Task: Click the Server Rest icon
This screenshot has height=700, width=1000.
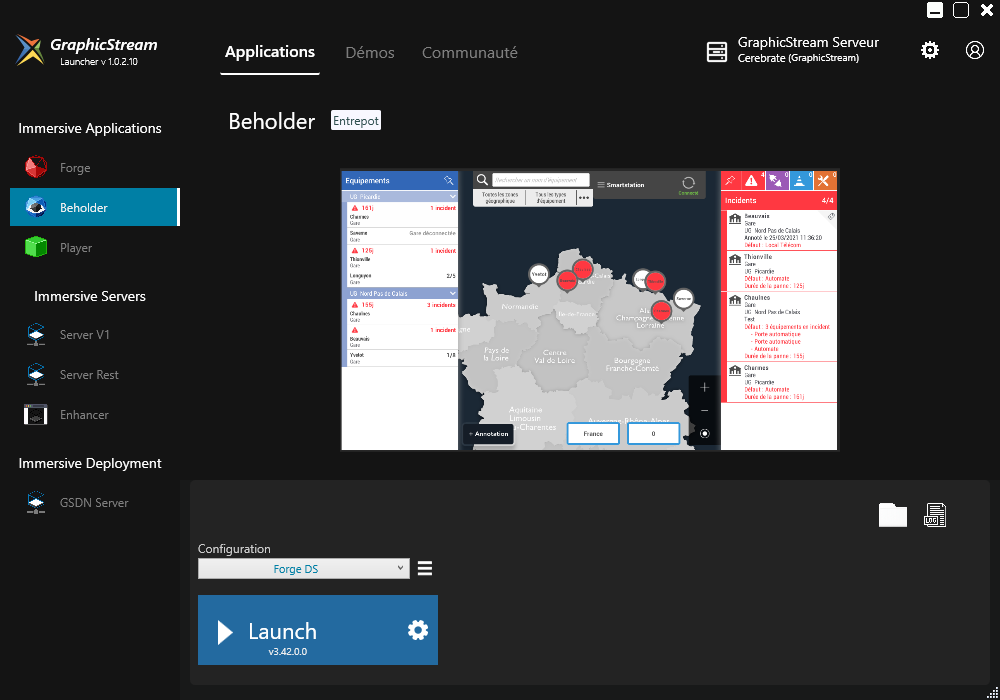Action: (x=36, y=374)
